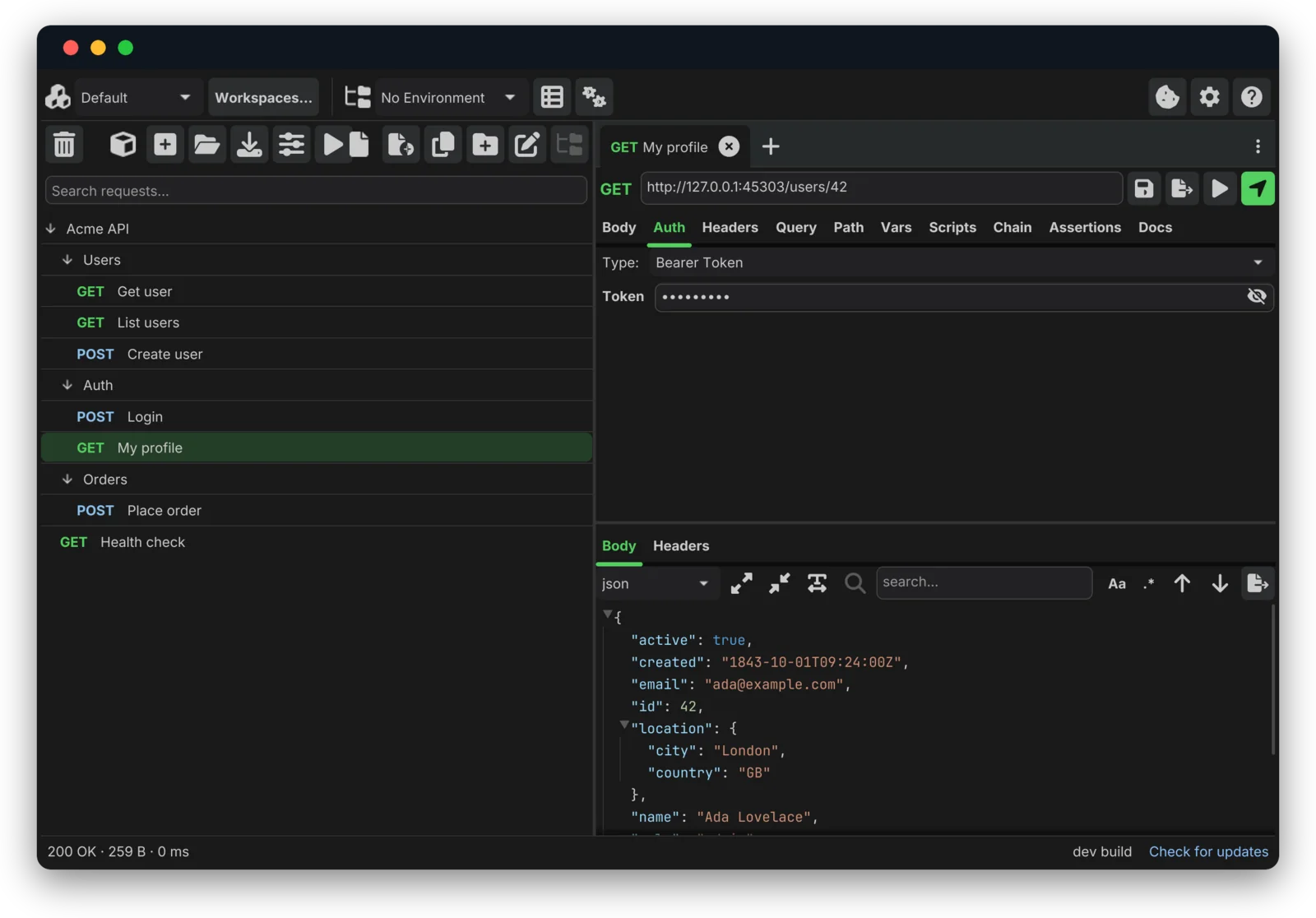Toggle regex search mode (.*)
This screenshot has height=918, width=1316.
coord(1149,584)
